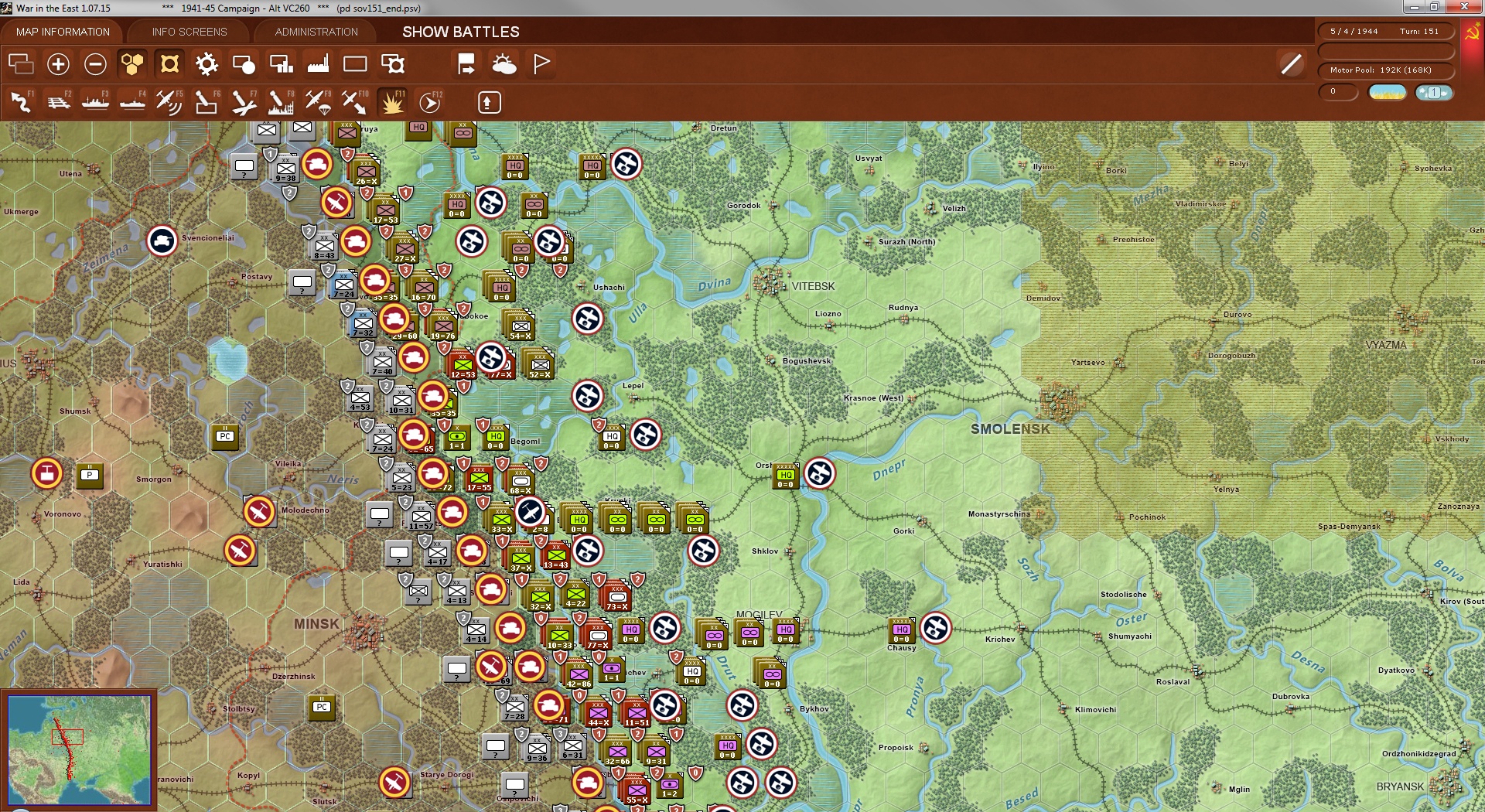
Task: Toggle the rectangle-with-gear overlay icon
Action: pos(393,64)
